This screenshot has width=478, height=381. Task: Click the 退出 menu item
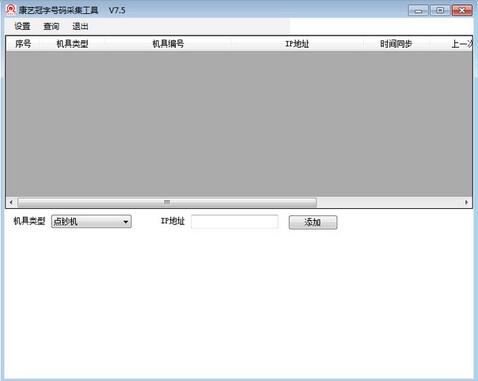pyautogui.click(x=80, y=26)
